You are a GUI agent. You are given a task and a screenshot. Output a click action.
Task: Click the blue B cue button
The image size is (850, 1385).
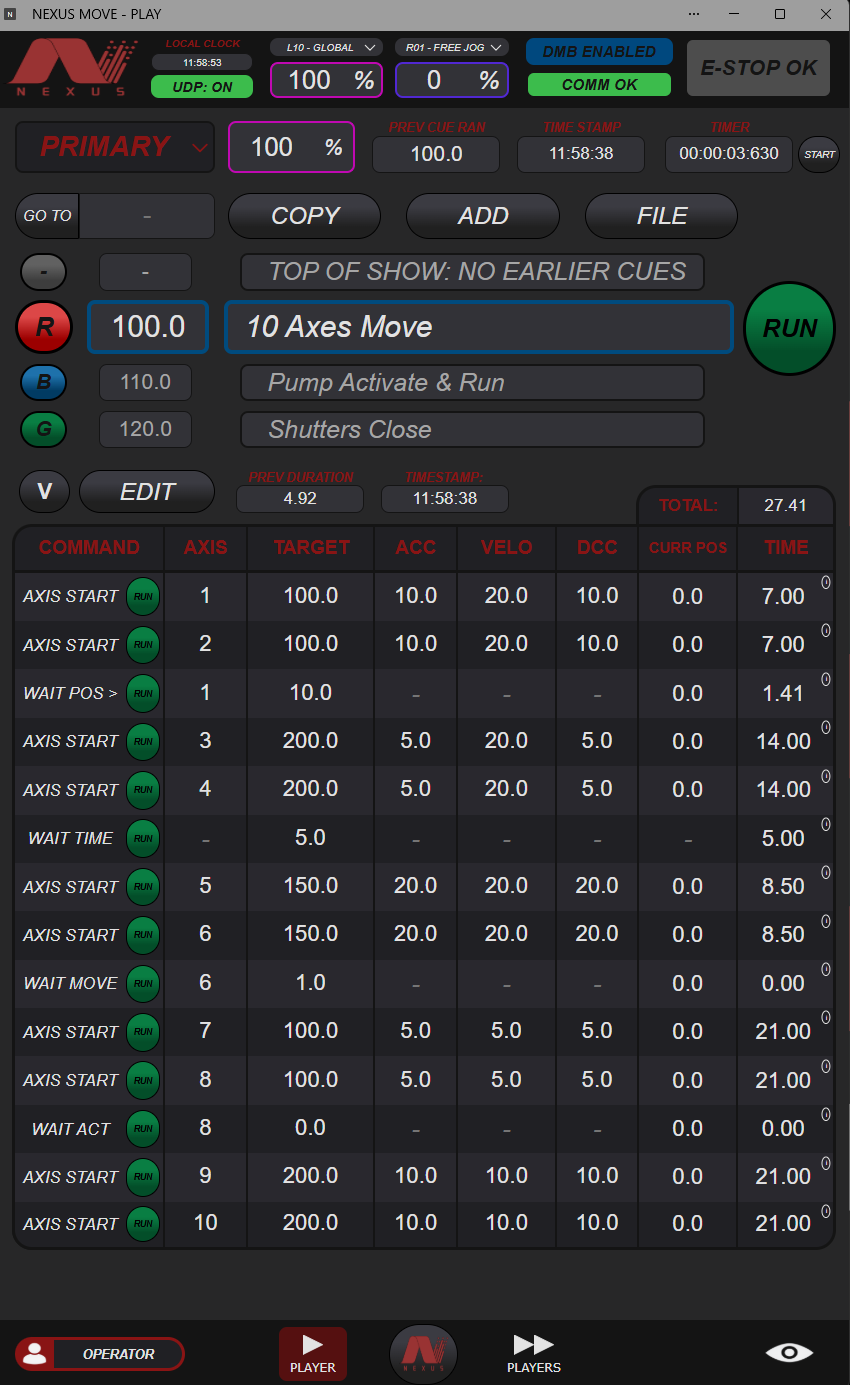click(x=44, y=382)
